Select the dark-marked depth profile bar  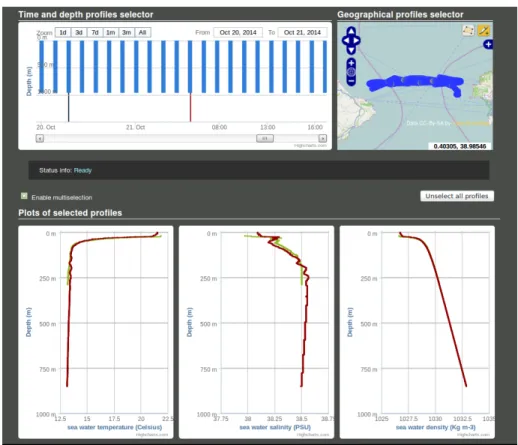tap(69, 67)
